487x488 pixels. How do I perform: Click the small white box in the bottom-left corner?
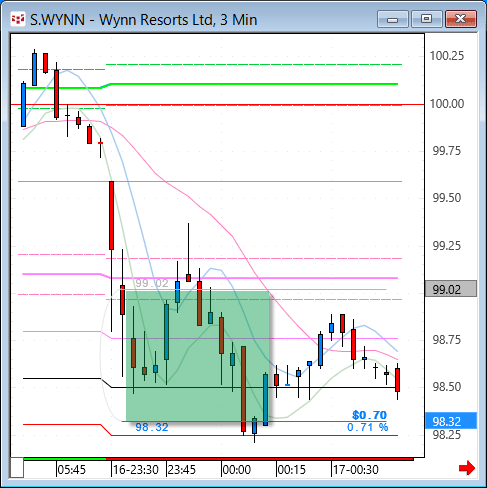[17, 468]
